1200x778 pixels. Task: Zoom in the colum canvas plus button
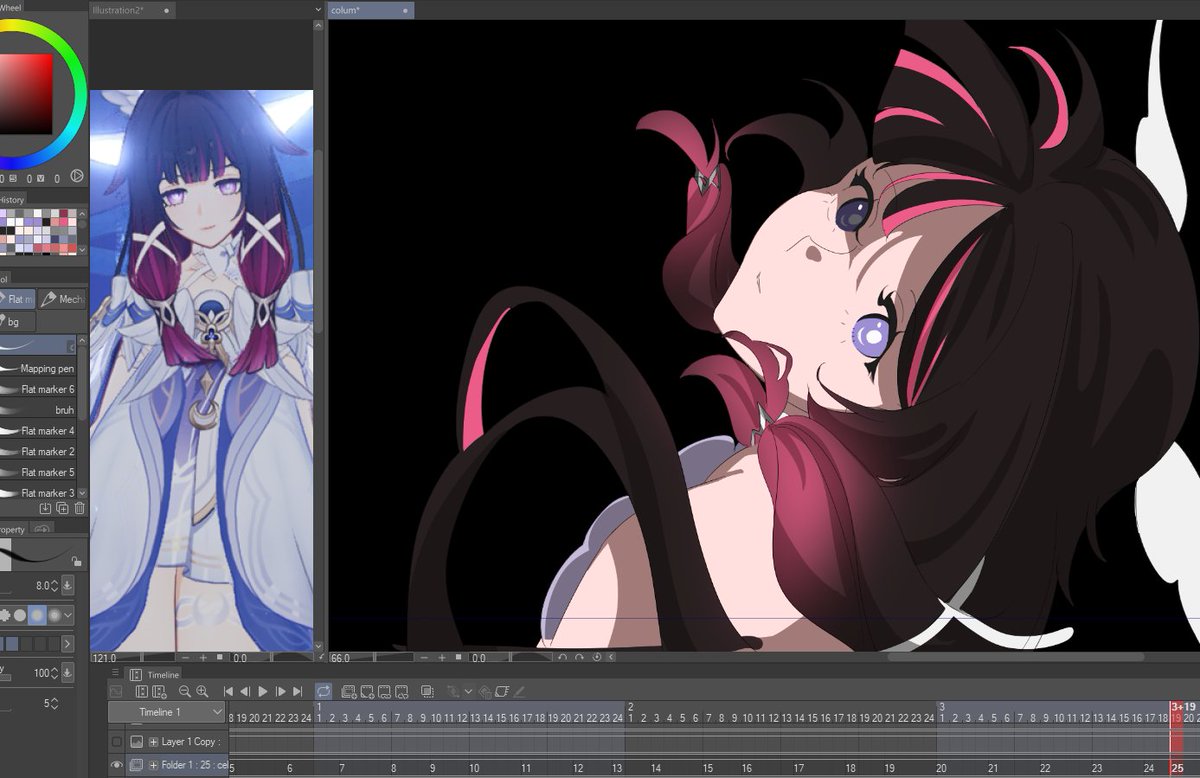(x=442, y=658)
